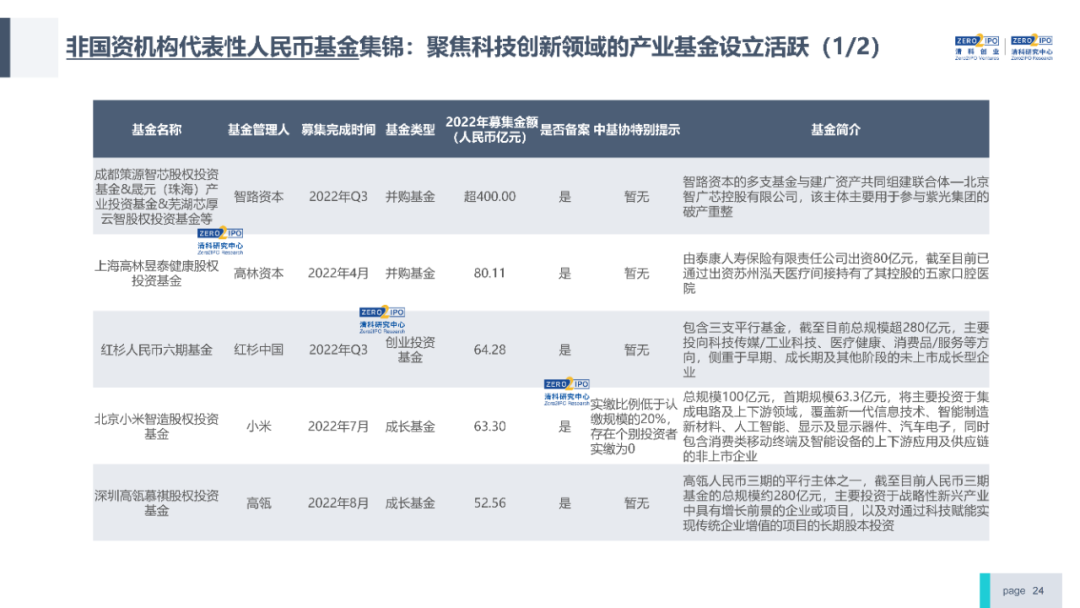Click the Zero2IPO Ventures logo at top right

point(977,48)
